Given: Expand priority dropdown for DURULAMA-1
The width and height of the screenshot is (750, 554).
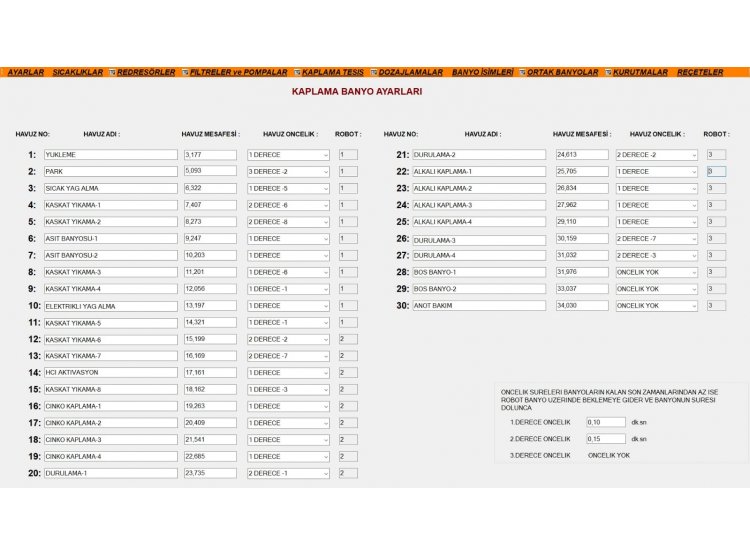Looking at the screenshot, I should (325, 473).
